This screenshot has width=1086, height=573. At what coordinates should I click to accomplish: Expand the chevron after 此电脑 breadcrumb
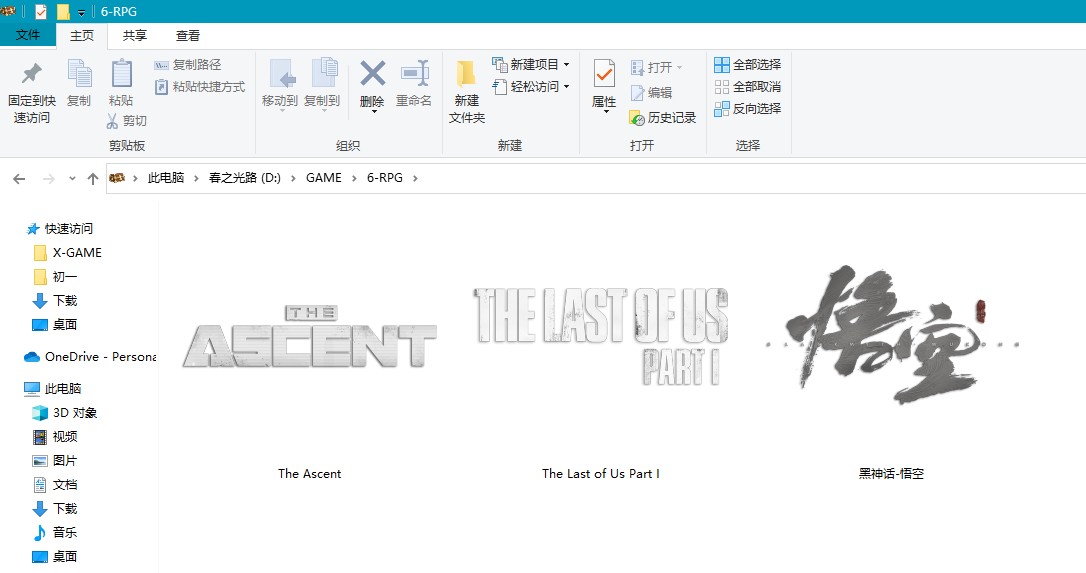(x=196, y=178)
